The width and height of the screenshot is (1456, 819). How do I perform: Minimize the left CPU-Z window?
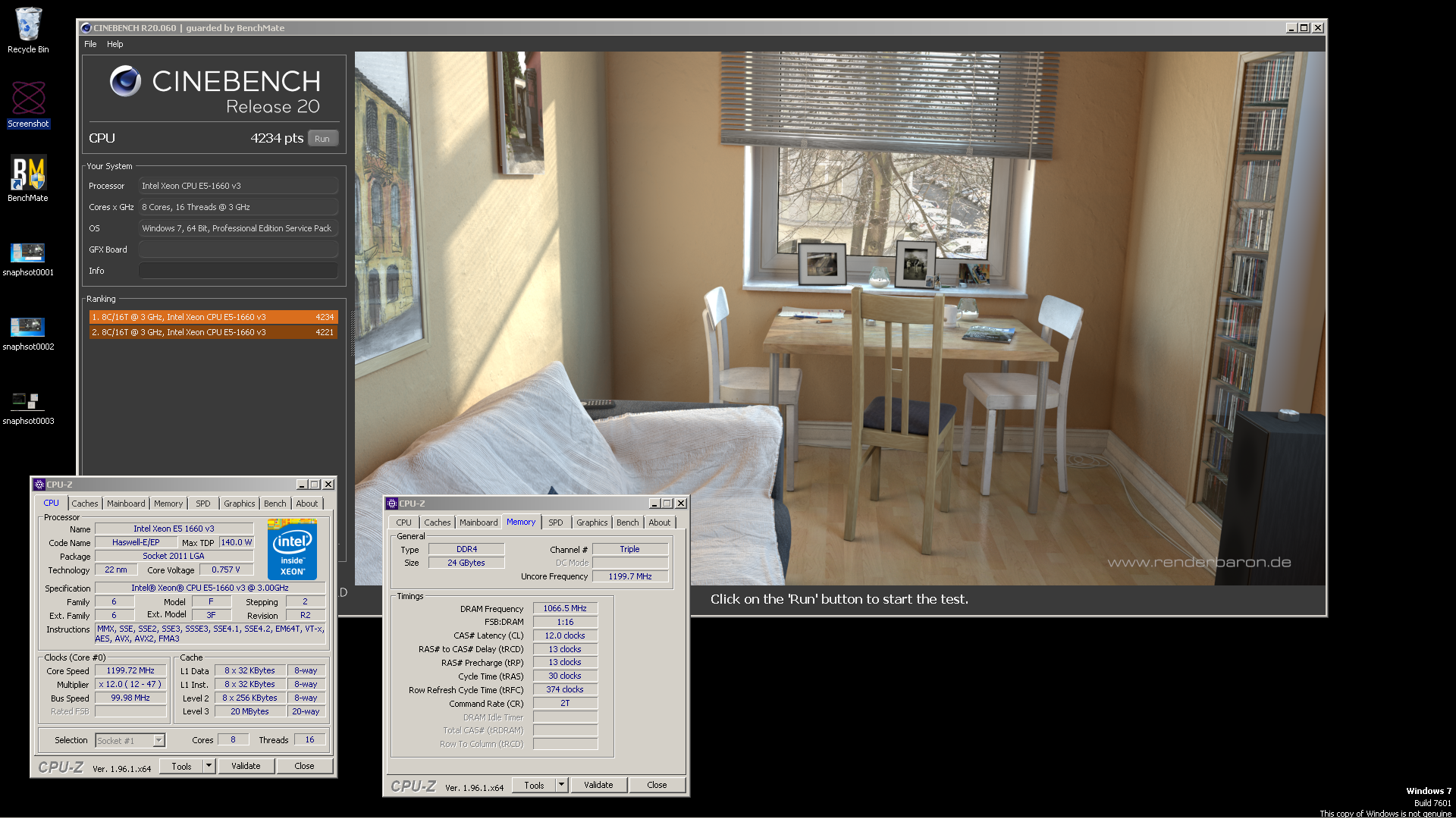point(302,485)
